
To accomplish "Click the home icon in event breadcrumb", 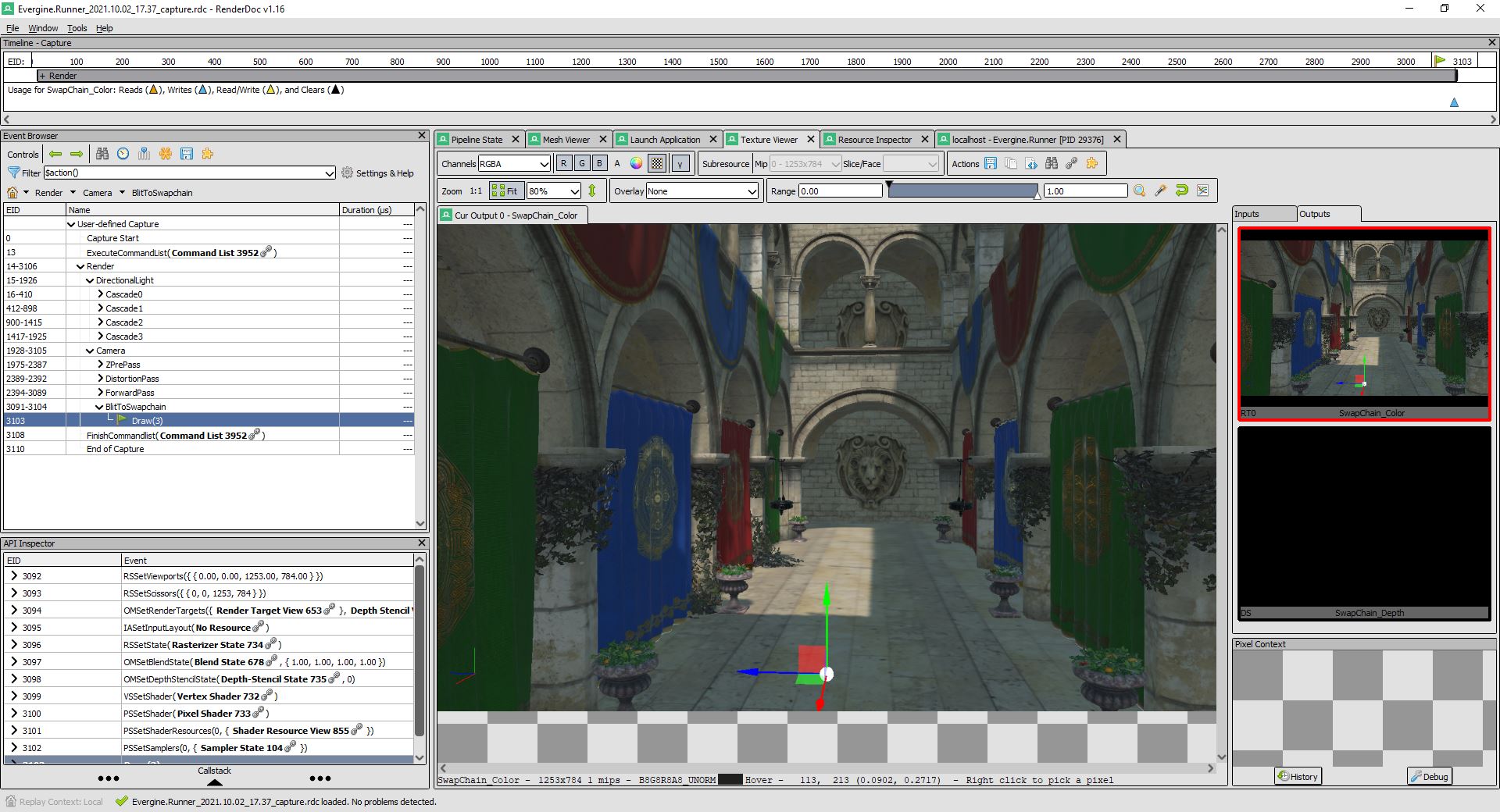I will tap(12, 193).
